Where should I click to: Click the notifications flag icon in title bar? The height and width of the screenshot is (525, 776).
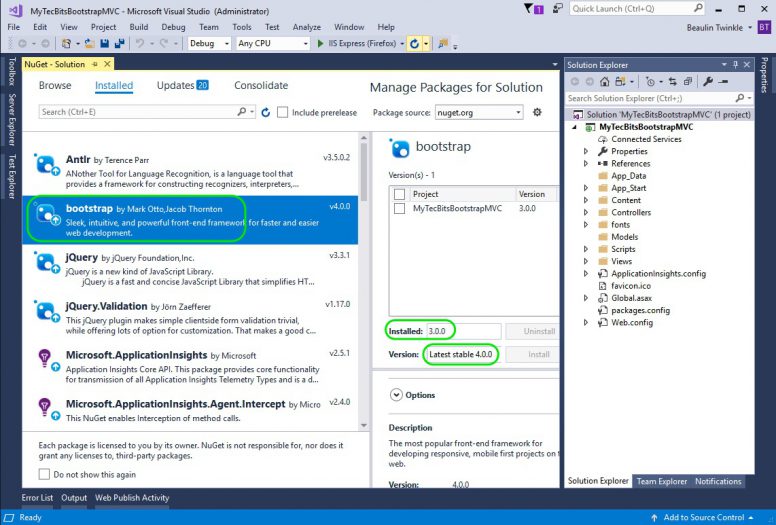tap(529, 9)
